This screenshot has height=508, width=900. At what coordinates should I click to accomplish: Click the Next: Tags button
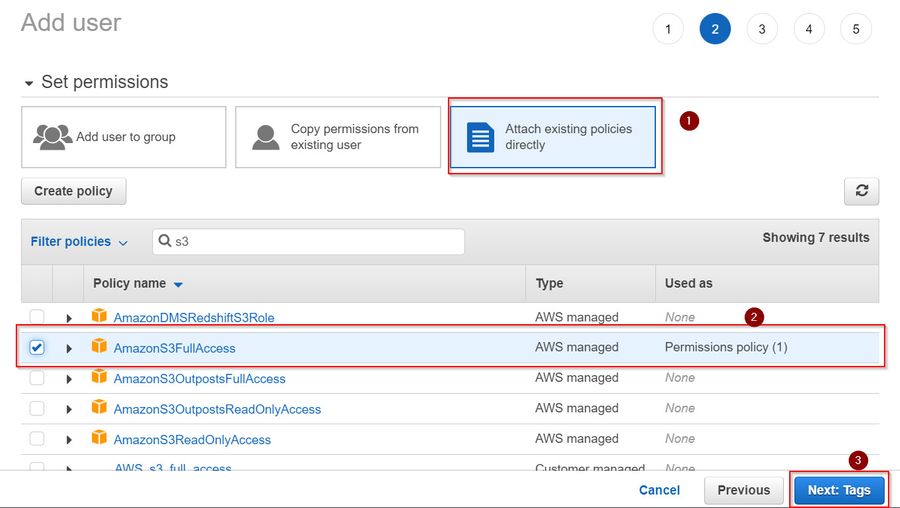pyautogui.click(x=839, y=490)
